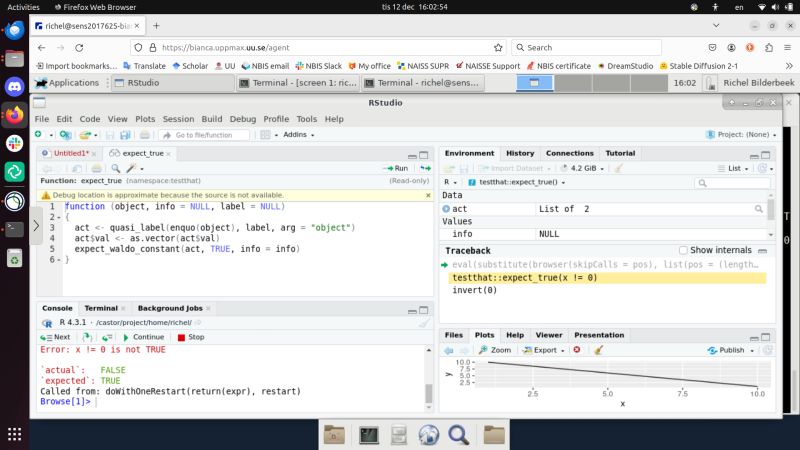Open the 4.2 GiB memory usage dropdown
800x450 pixels.
[582, 168]
